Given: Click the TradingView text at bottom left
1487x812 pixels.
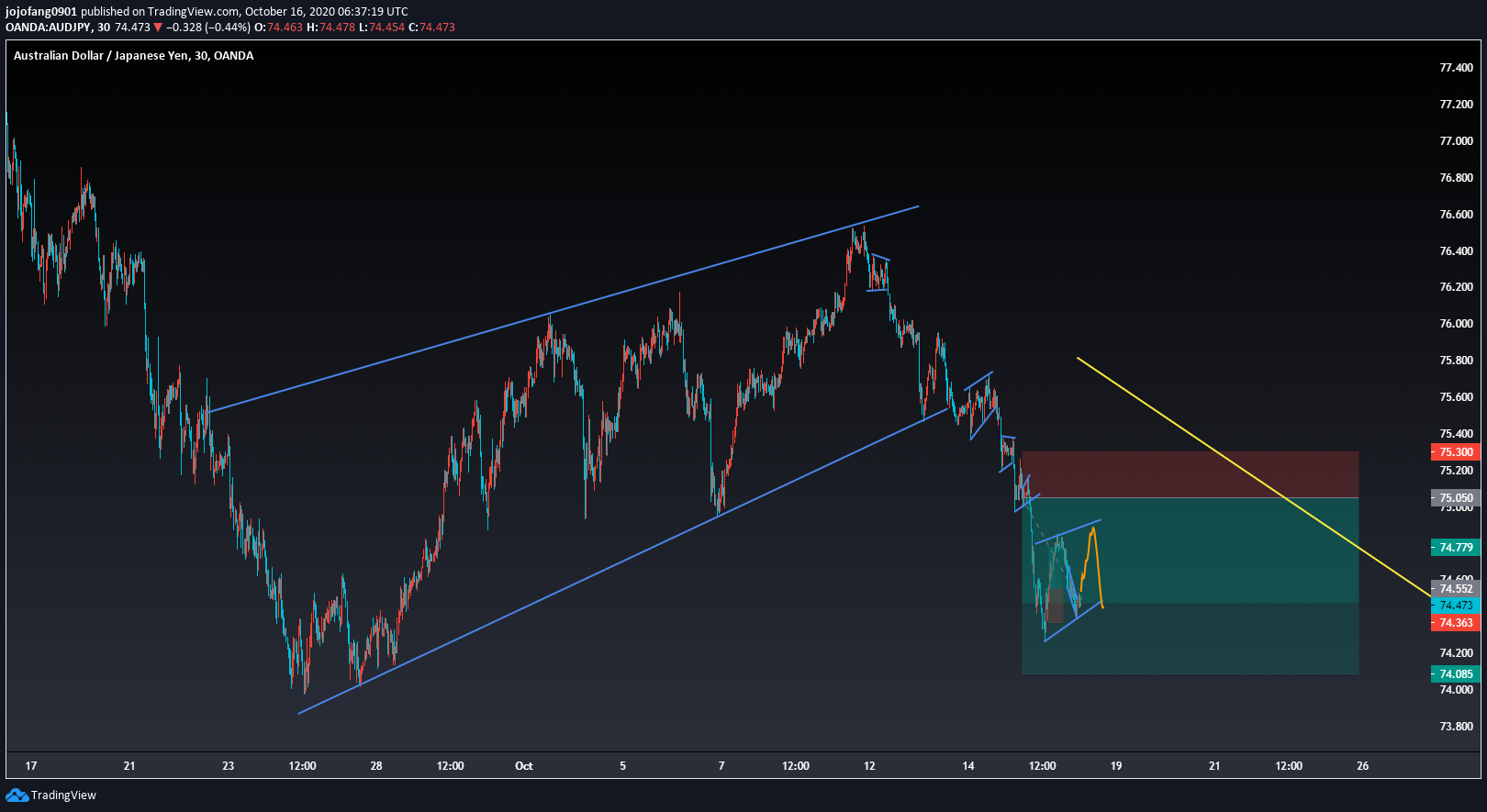Looking at the screenshot, I should (63, 795).
